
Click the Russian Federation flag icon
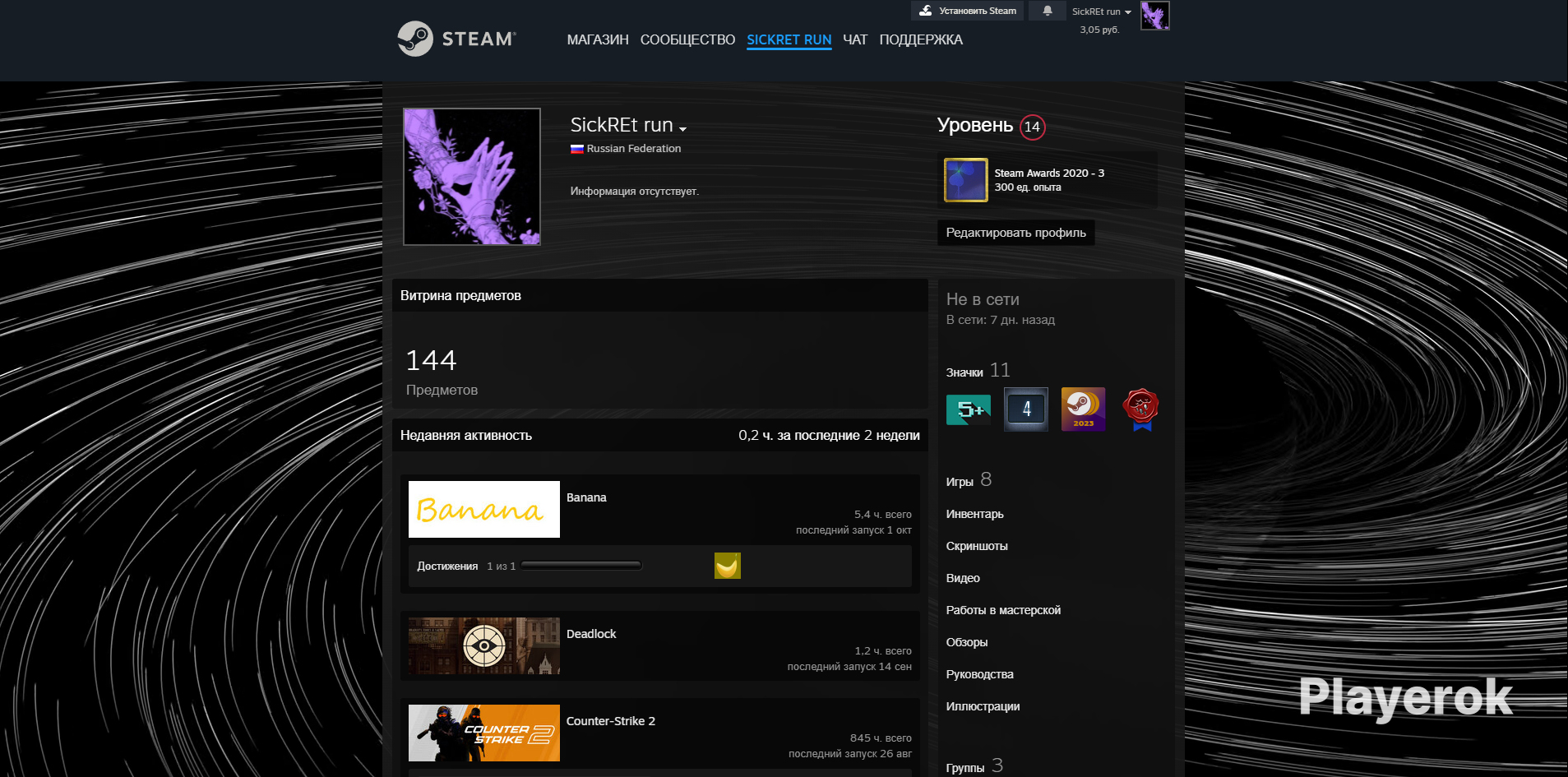[x=577, y=149]
